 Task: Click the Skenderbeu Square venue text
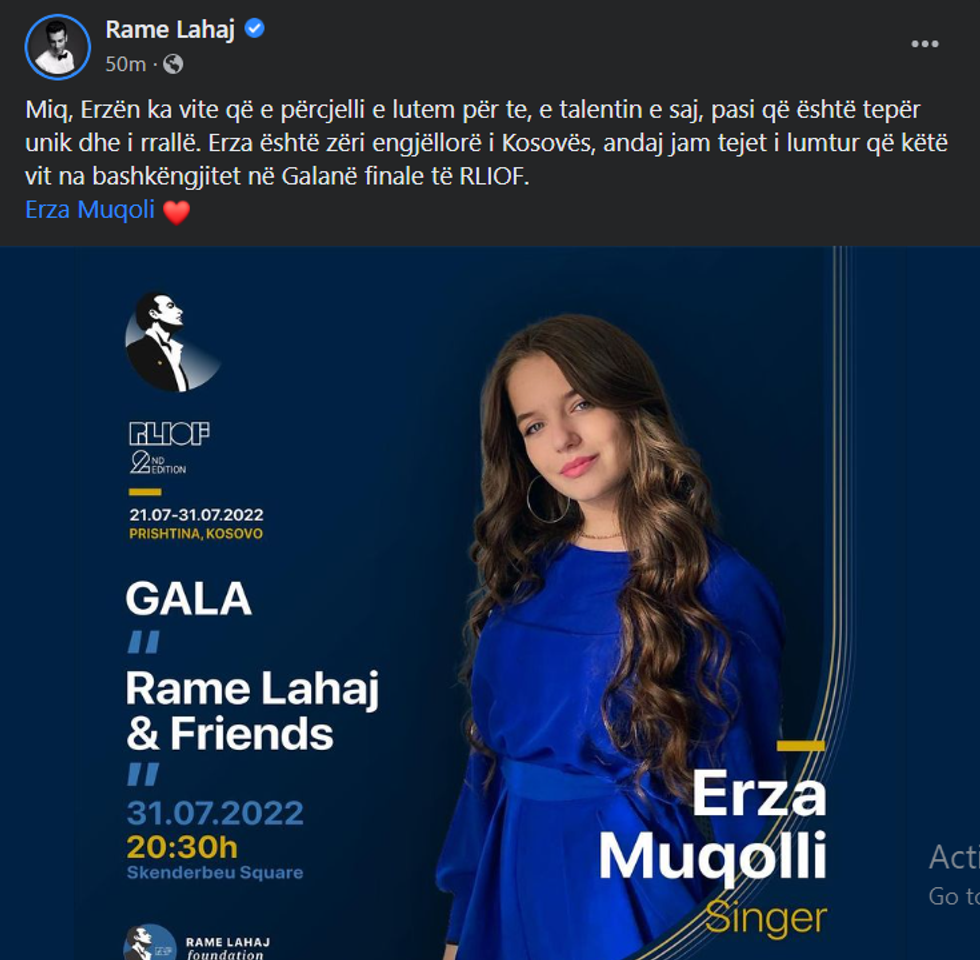click(x=214, y=872)
